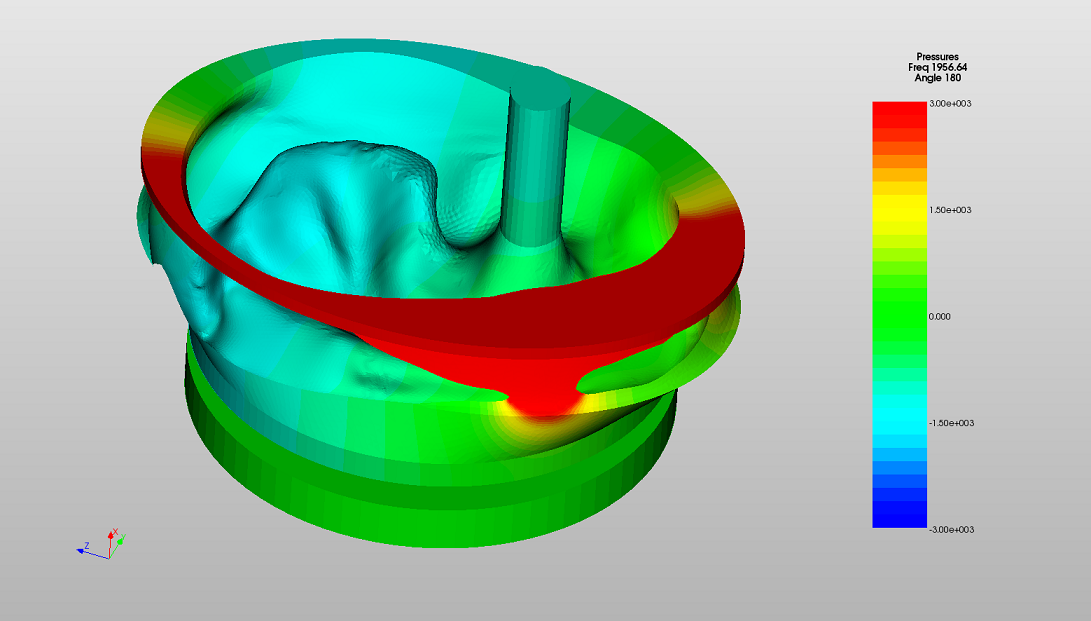Click the -1.50e+003 scale value

pos(952,423)
